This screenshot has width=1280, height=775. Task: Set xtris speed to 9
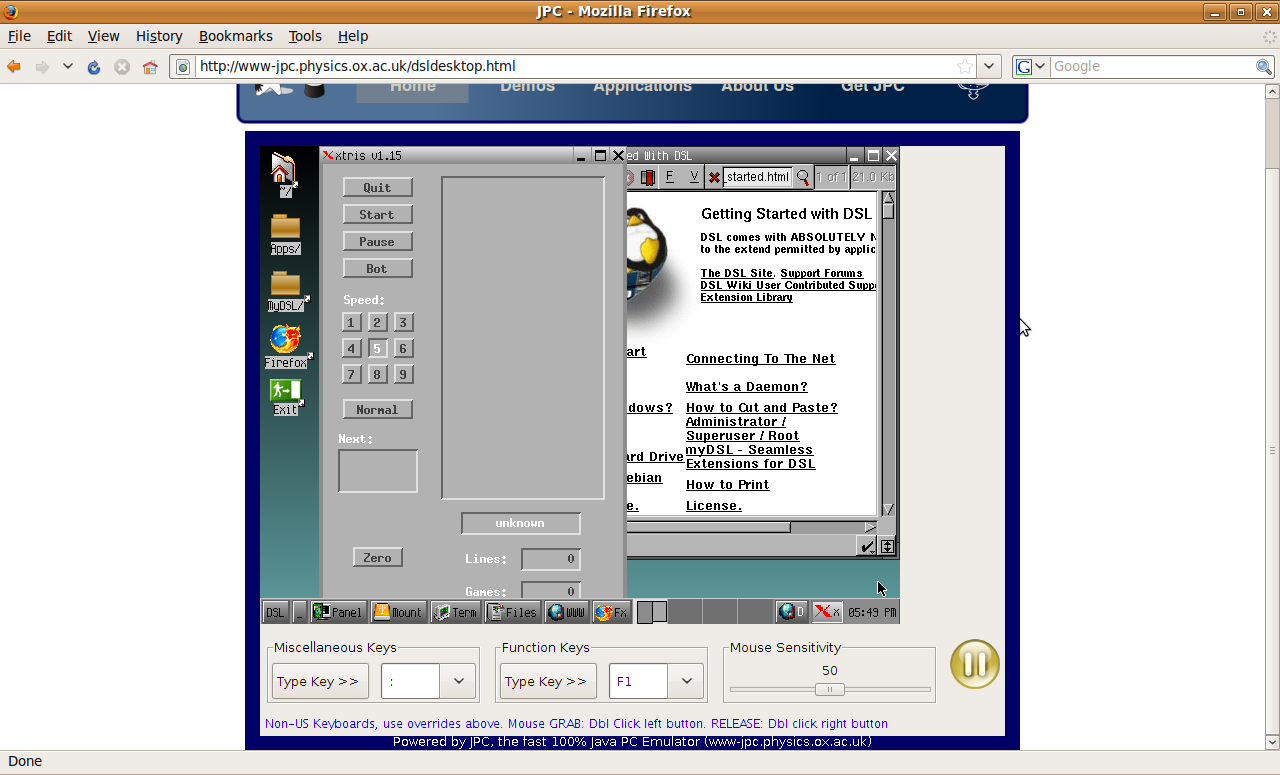pyautogui.click(x=403, y=374)
